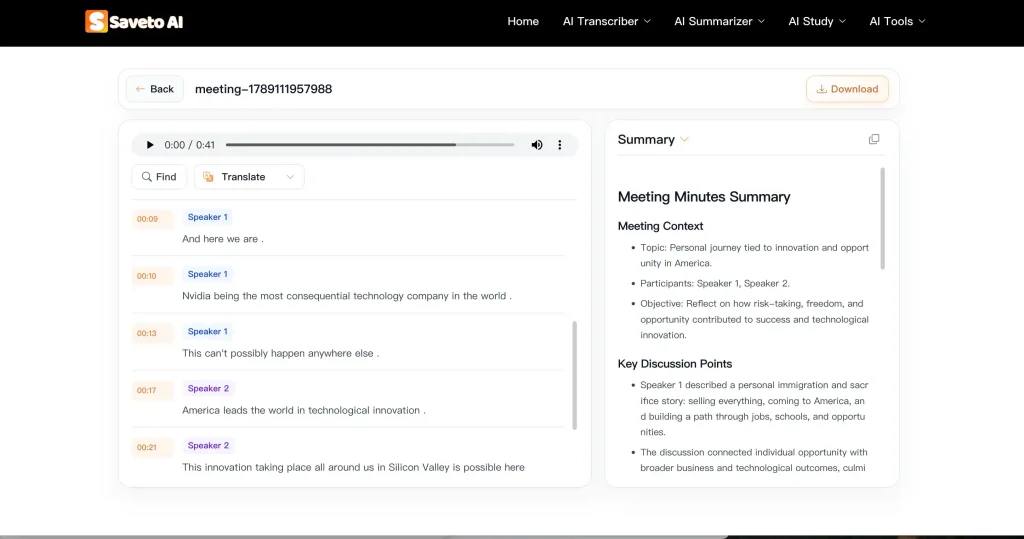Click Speaker 1 label above the Nvidia sentence
The width and height of the screenshot is (1024, 539).
coord(208,274)
